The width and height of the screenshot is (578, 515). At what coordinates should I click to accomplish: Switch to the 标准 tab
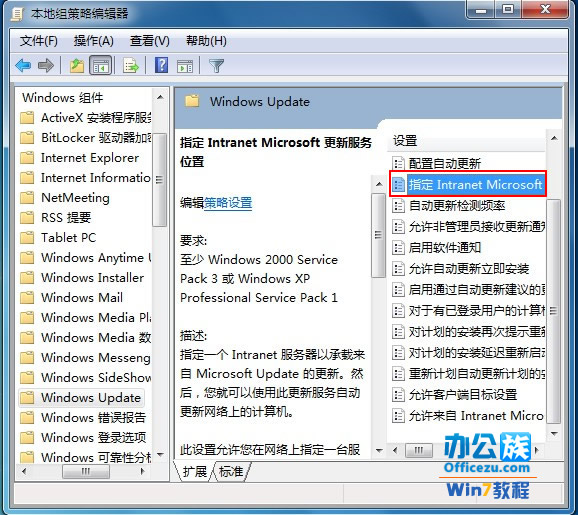(231, 471)
